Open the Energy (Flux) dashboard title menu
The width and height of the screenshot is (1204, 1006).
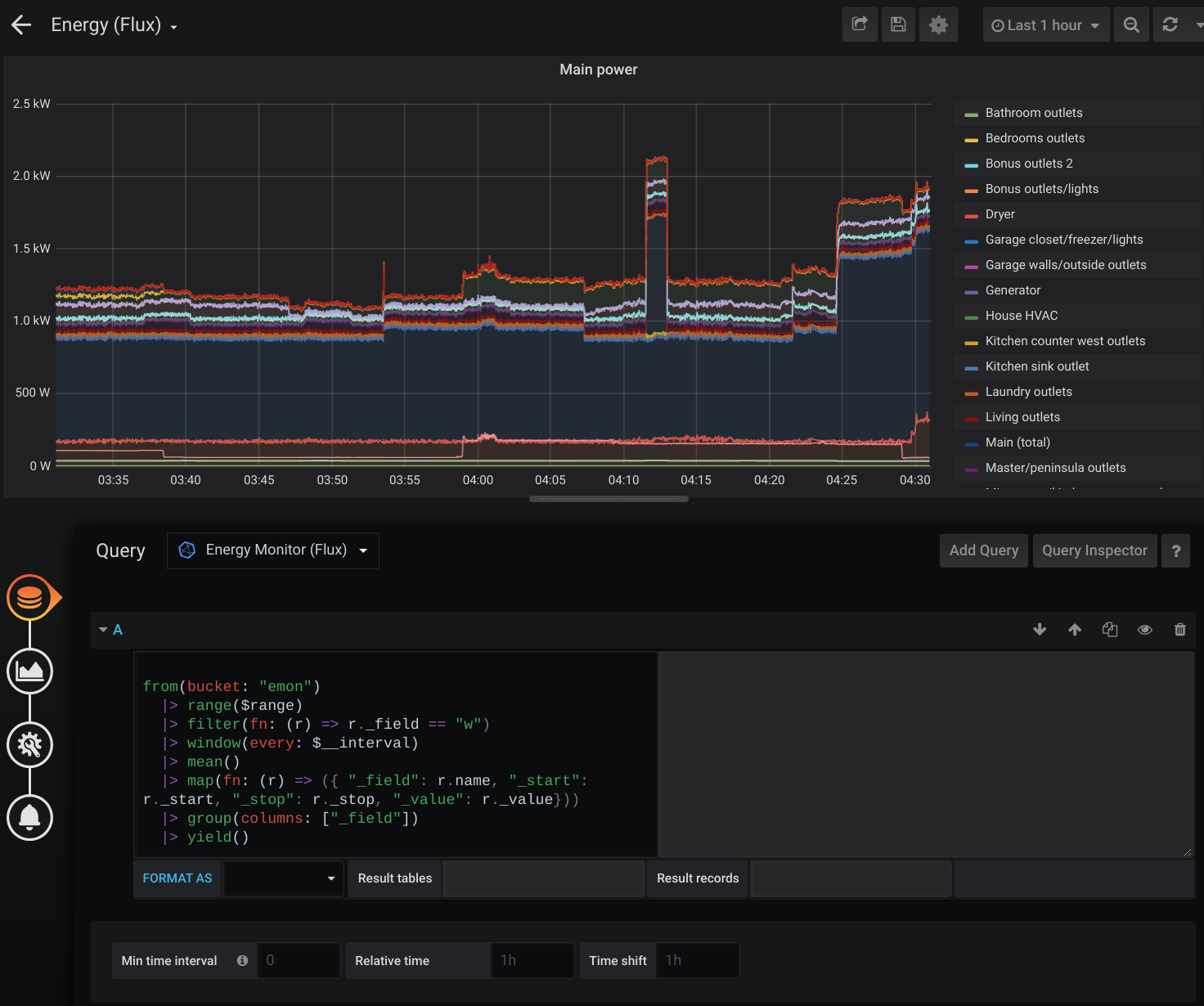[114, 25]
